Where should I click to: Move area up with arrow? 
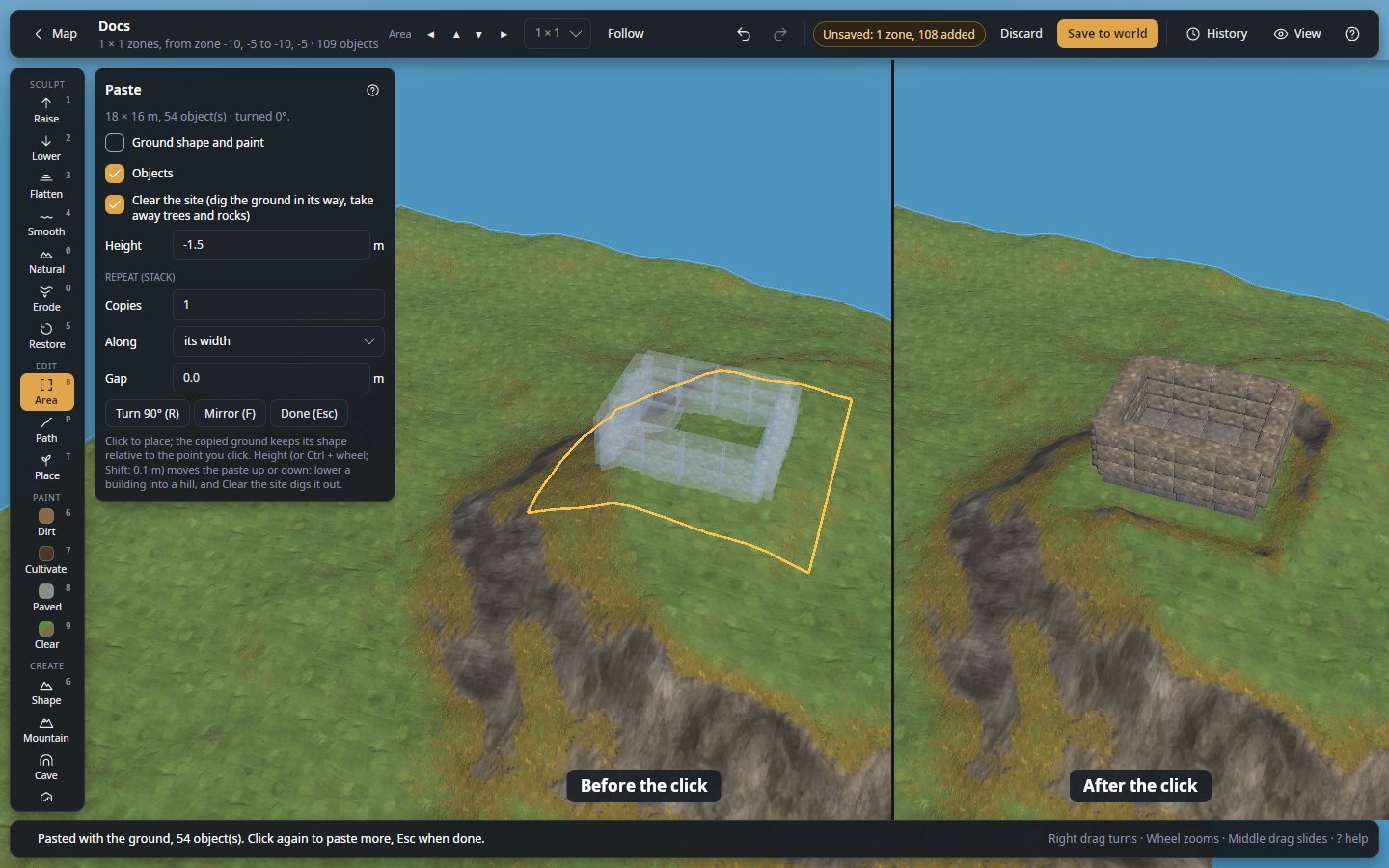(x=455, y=34)
